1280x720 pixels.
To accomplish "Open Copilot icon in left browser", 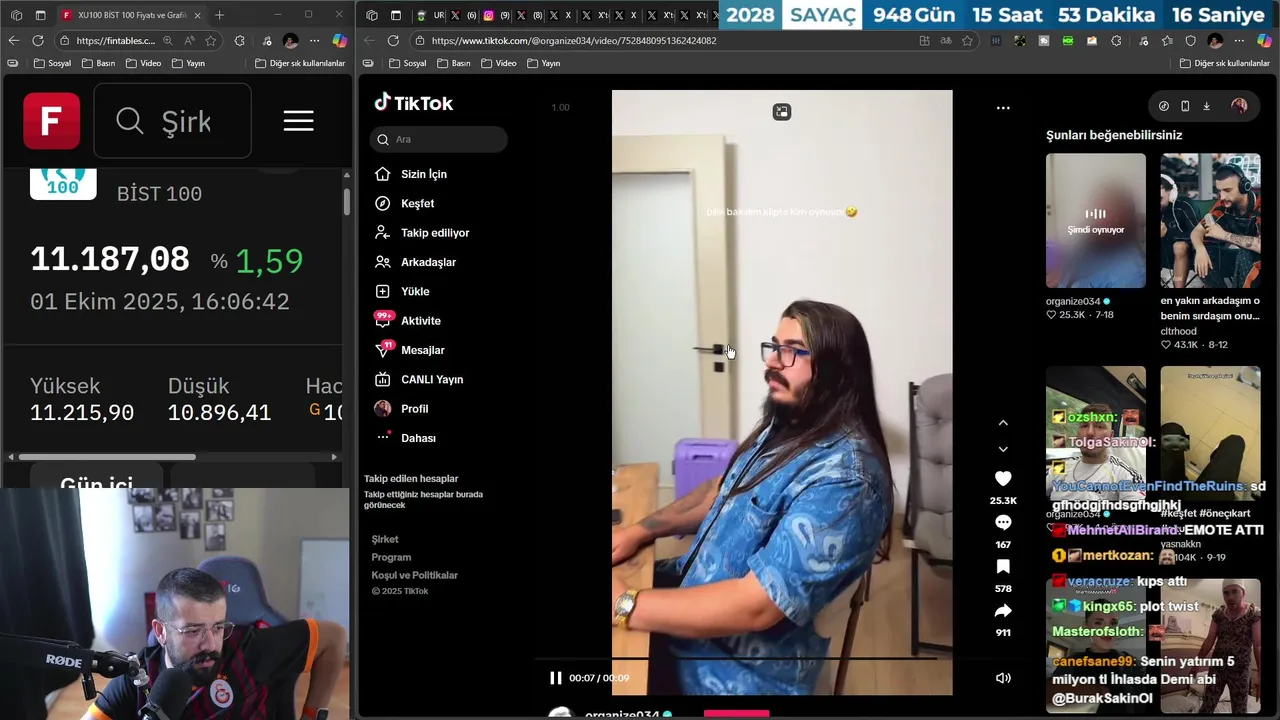I will click(x=340, y=40).
